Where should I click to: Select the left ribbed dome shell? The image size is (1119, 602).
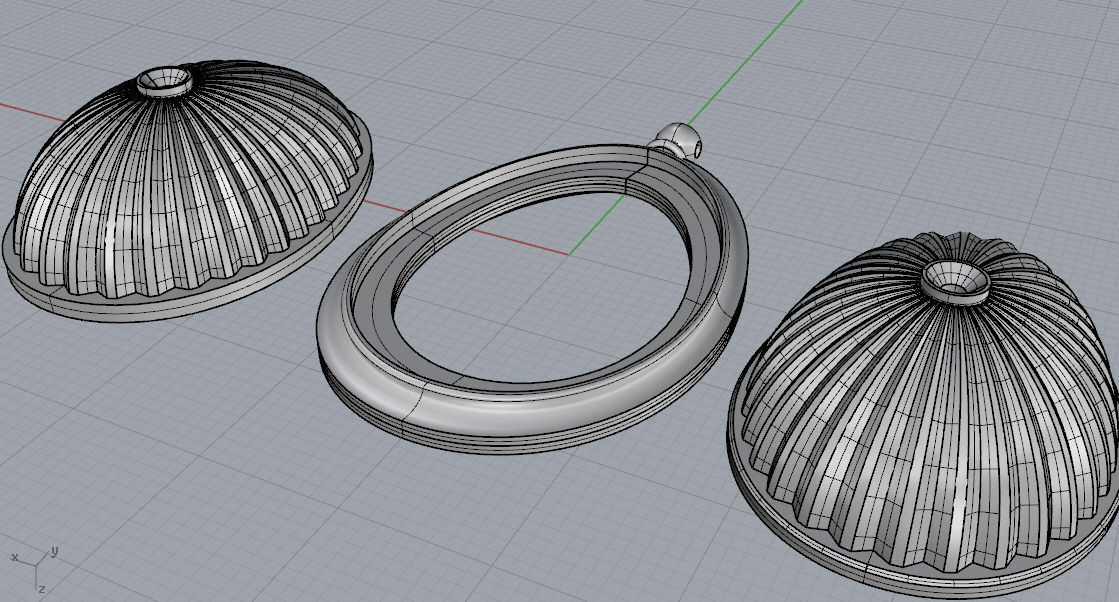(186, 193)
